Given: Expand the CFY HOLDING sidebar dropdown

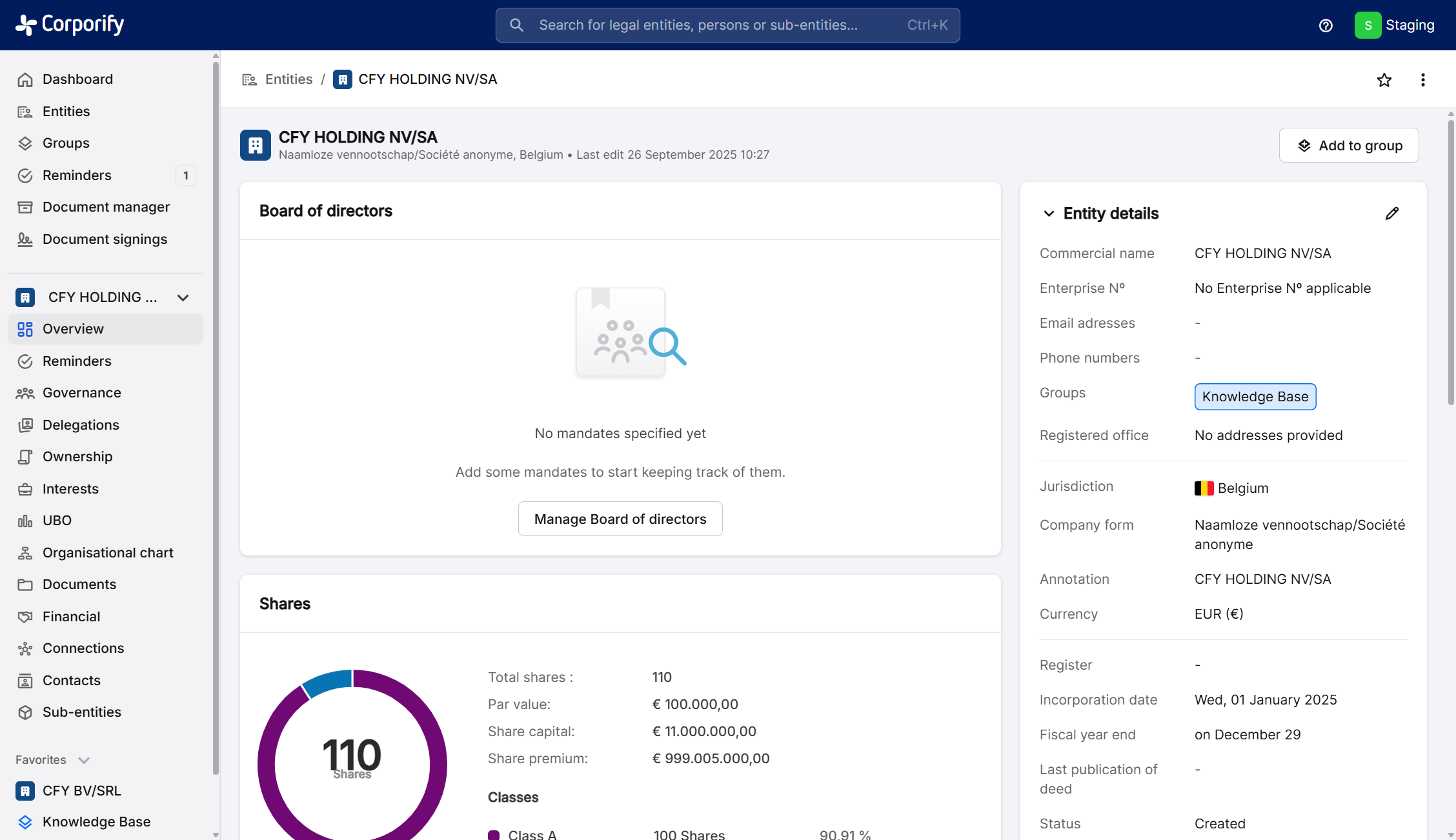Looking at the screenshot, I should pyautogui.click(x=183, y=297).
